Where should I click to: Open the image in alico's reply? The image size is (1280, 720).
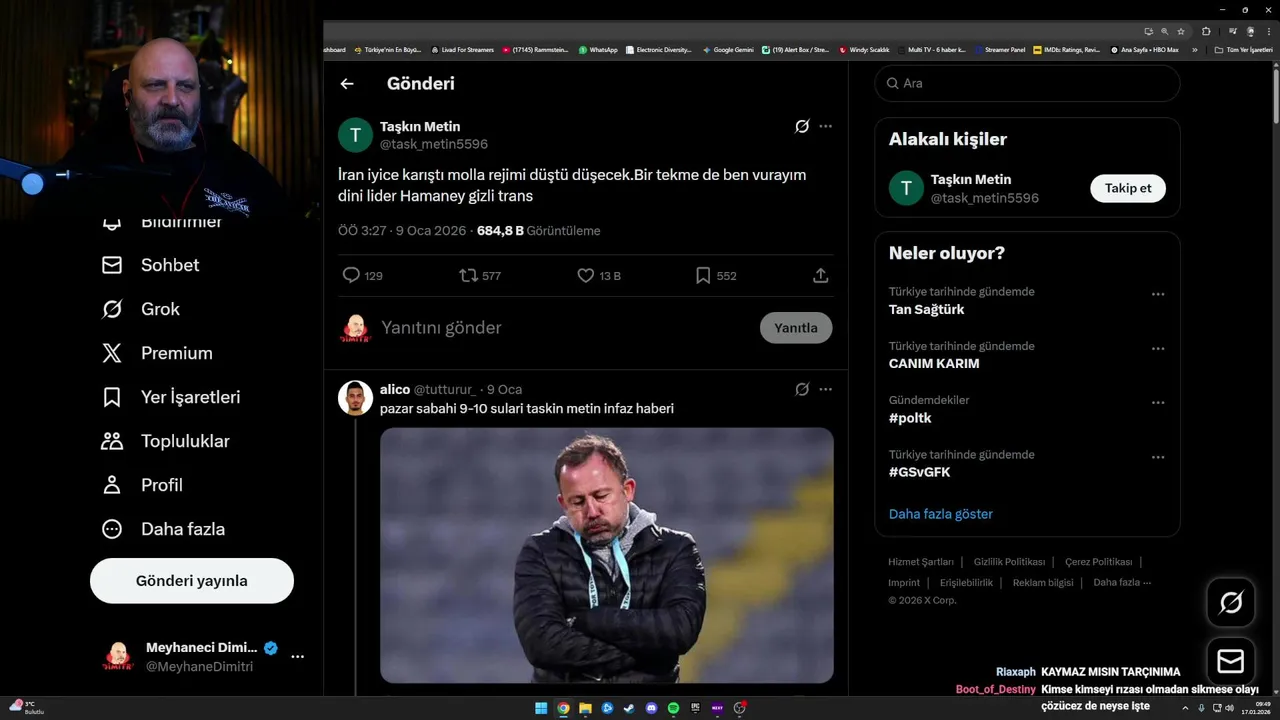click(606, 555)
